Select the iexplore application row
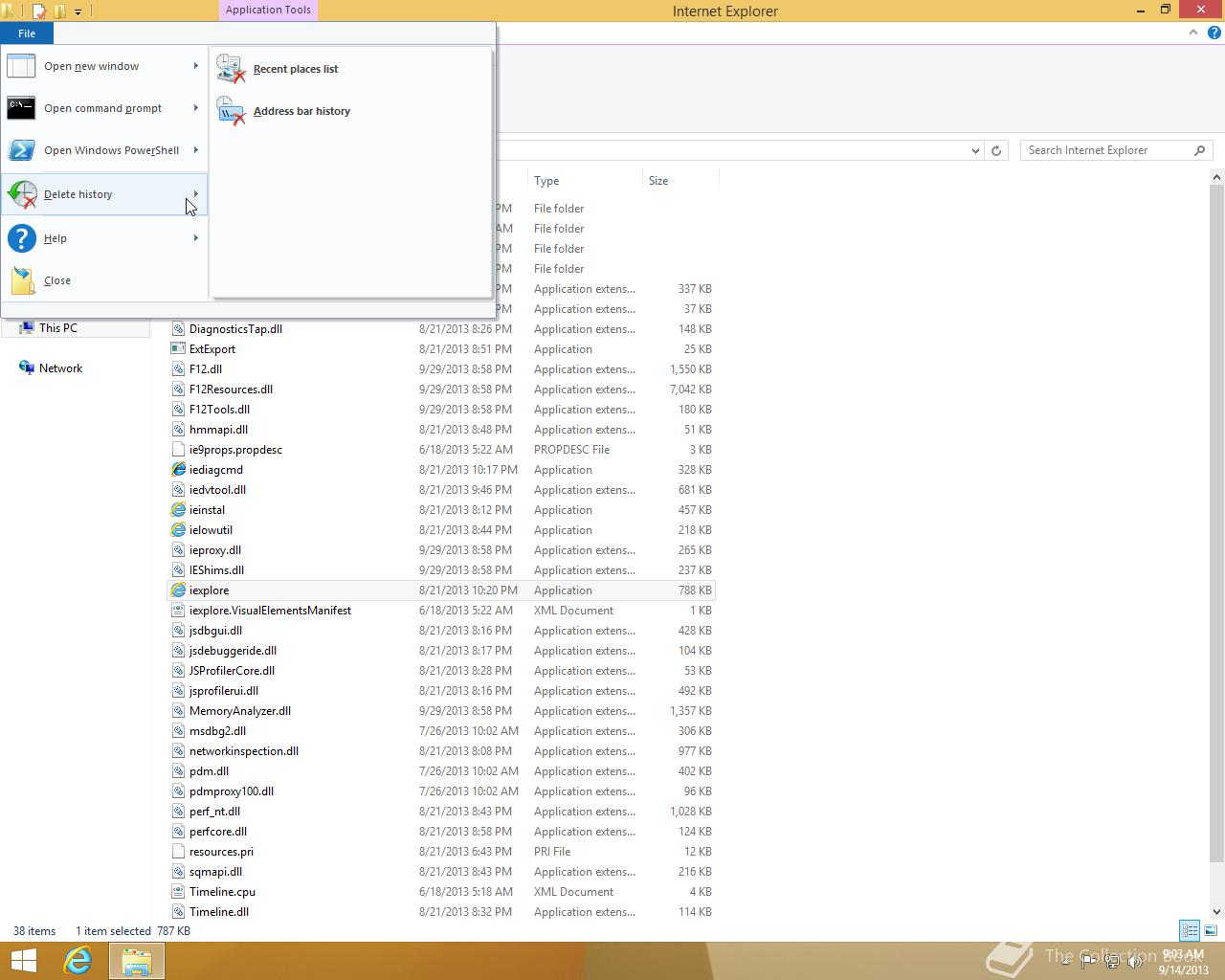 tap(441, 590)
